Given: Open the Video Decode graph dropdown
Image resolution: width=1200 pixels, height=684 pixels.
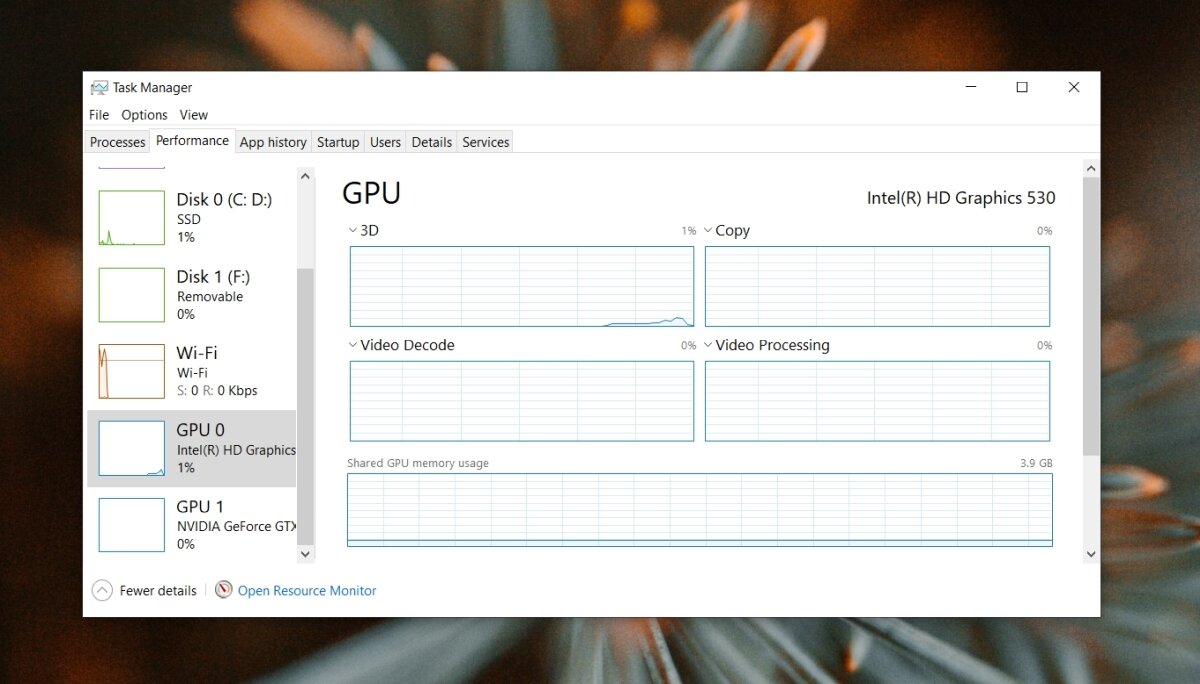Looking at the screenshot, I should (x=352, y=345).
